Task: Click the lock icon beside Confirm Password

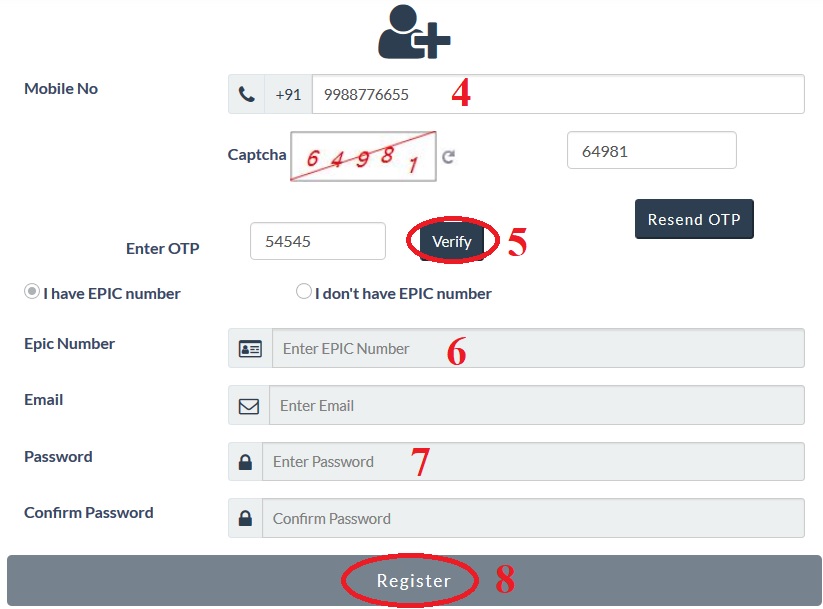Action: (x=245, y=518)
